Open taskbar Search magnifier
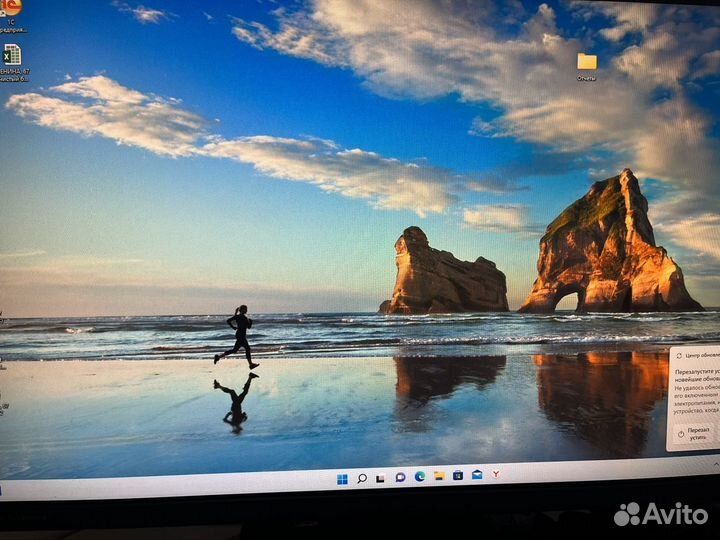The image size is (720, 540). point(362,478)
